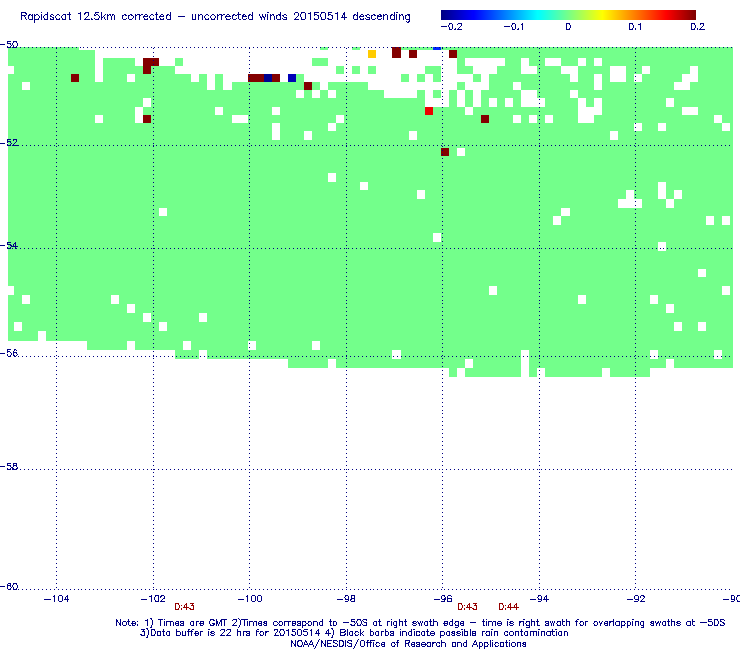Click the bright red data cell near -96
The width and height of the screenshot is (740, 650).
(429, 111)
